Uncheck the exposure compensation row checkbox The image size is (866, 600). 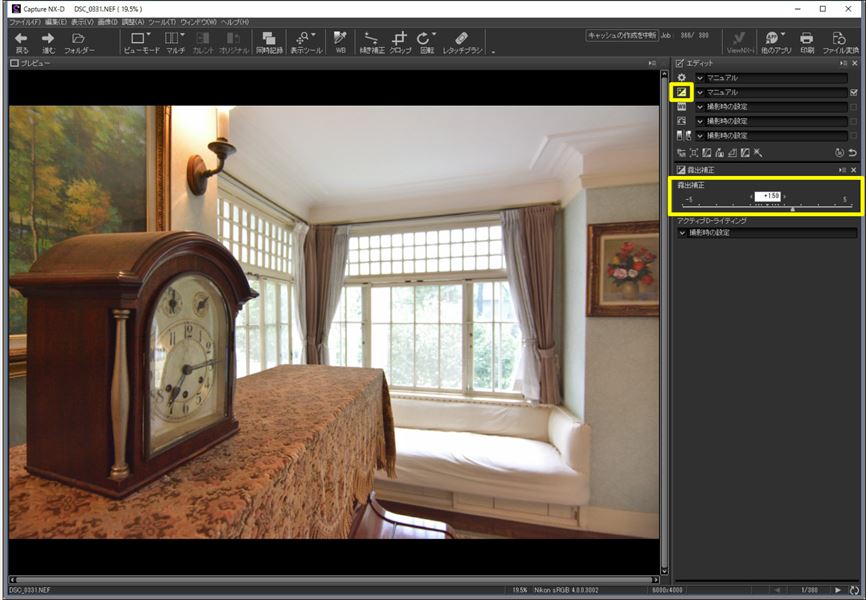click(854, 92)
